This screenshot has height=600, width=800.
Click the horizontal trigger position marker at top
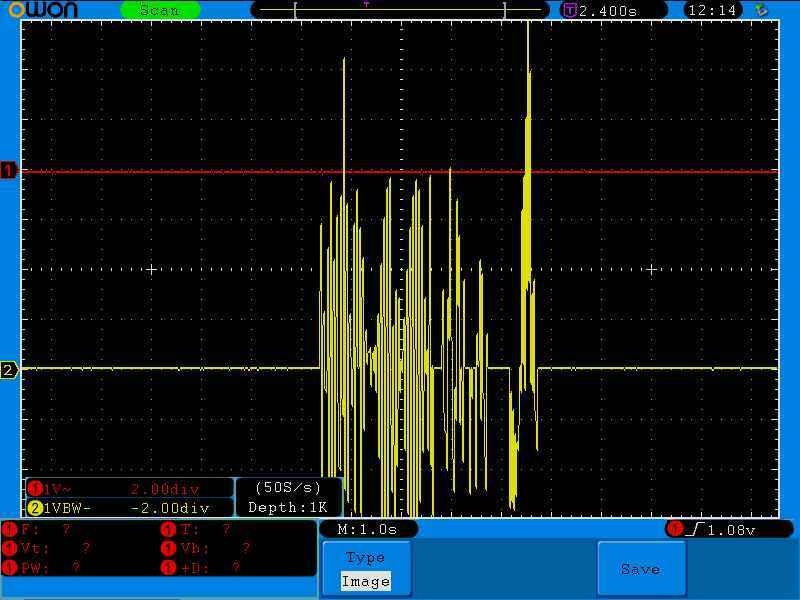pos(366,4)
